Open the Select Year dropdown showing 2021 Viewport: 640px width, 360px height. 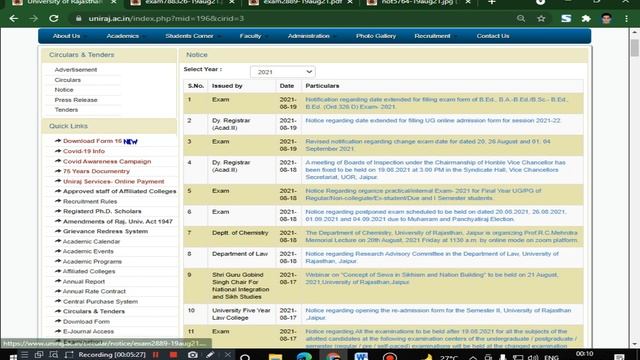coord(282,72)
